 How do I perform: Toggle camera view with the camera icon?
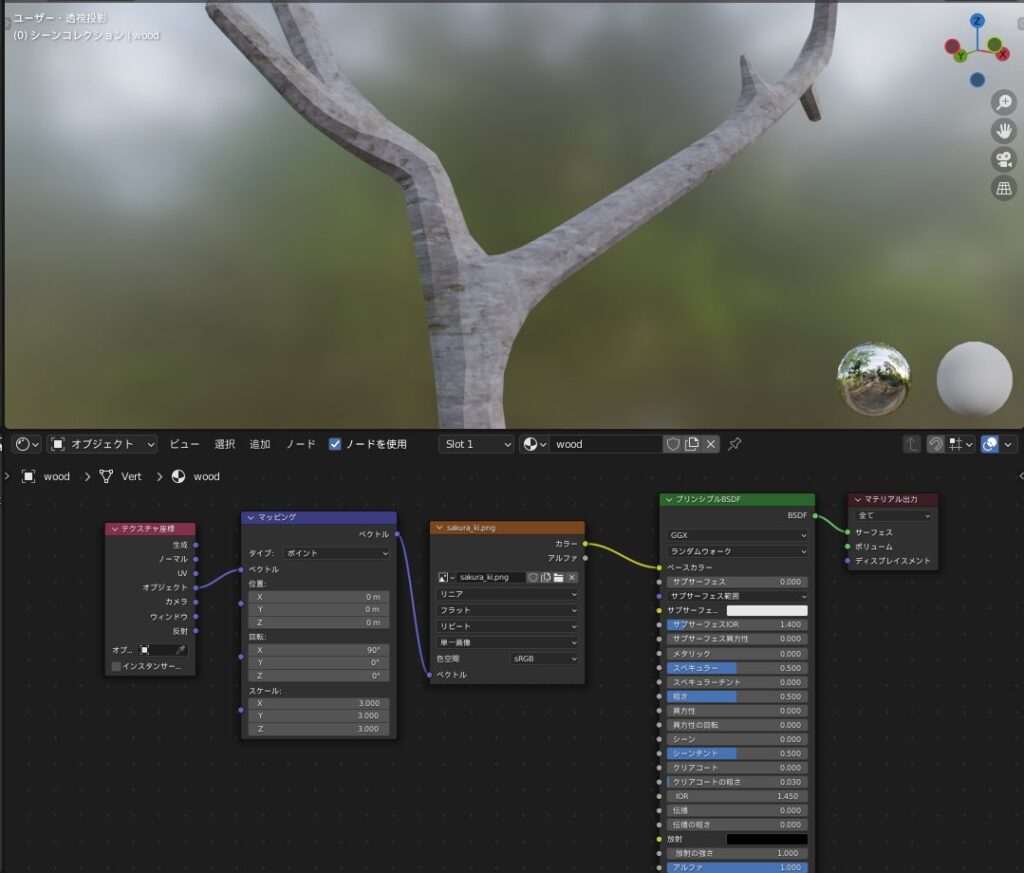(x=1003, y=159)
